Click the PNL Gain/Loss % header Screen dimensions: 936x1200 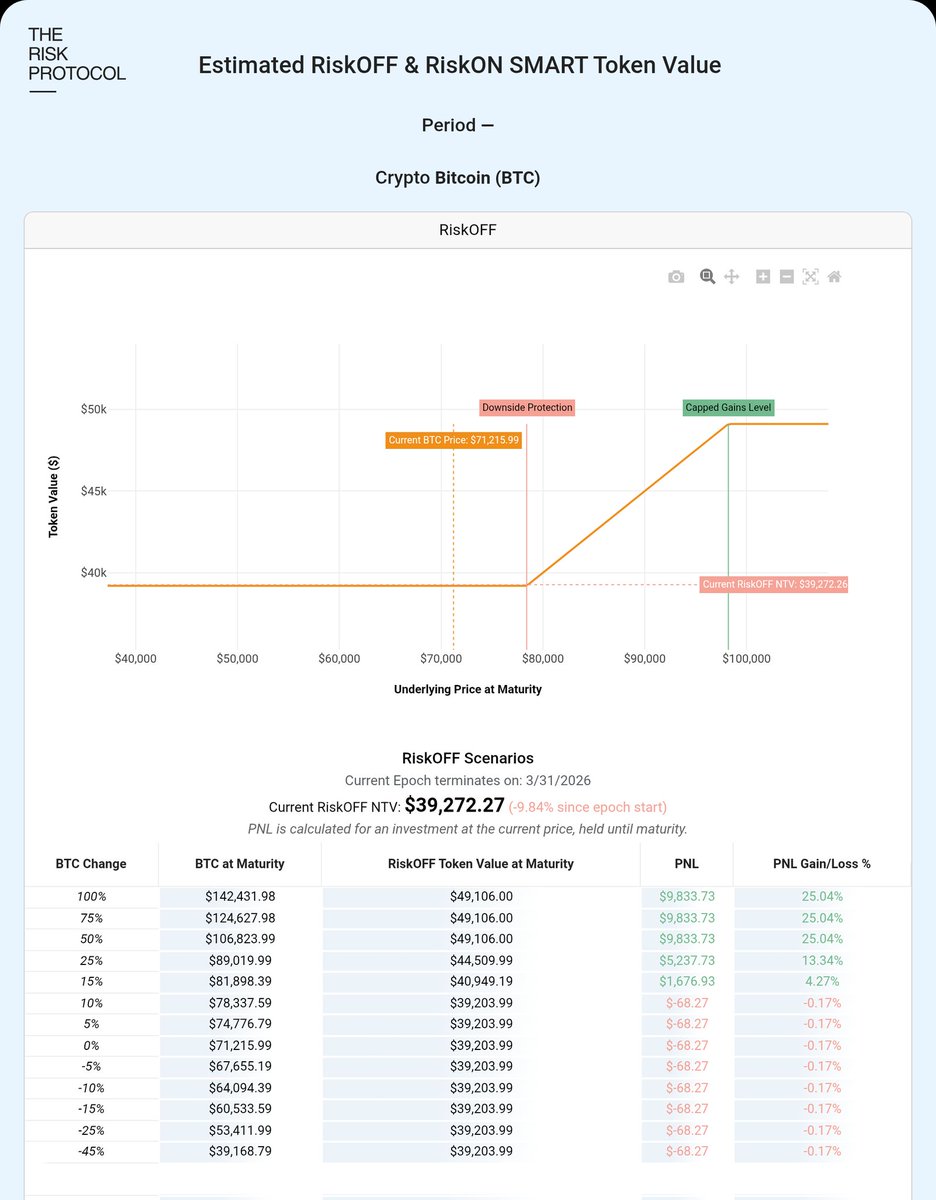click(822, 863)
